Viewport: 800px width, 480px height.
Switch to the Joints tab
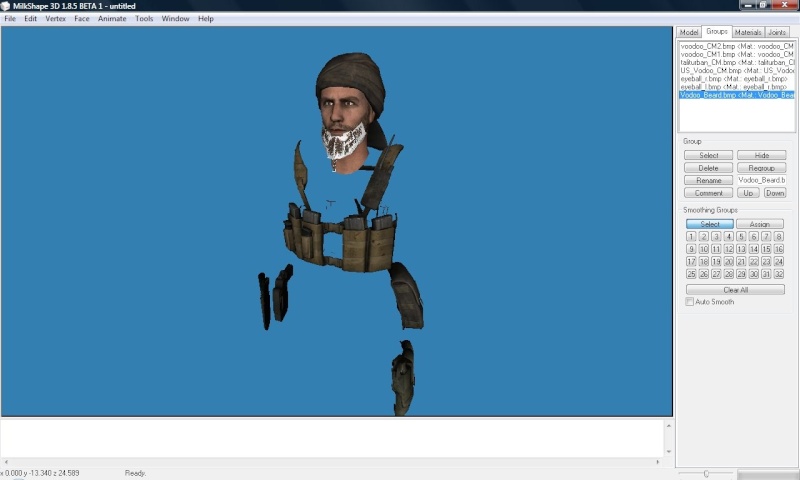777,32
